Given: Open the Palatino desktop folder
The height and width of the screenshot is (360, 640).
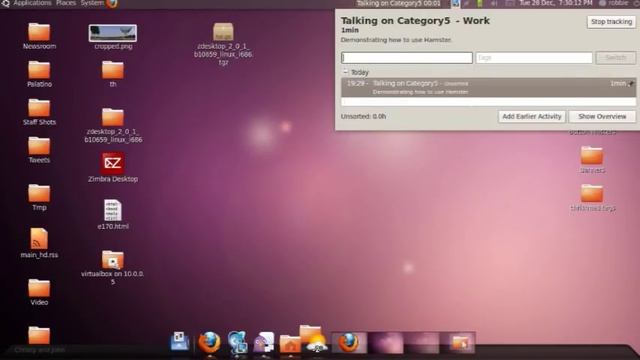Looking at the screenshot, I should point(39,70).
